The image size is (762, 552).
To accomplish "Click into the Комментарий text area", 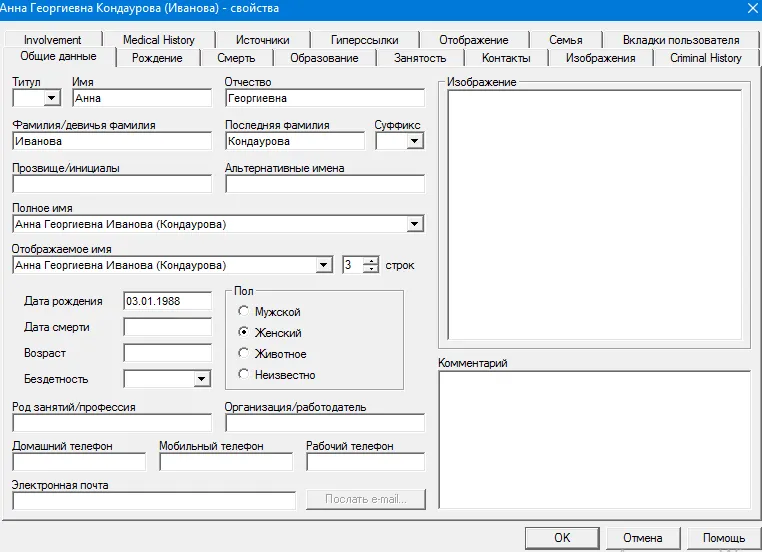I will pos(593,440).
